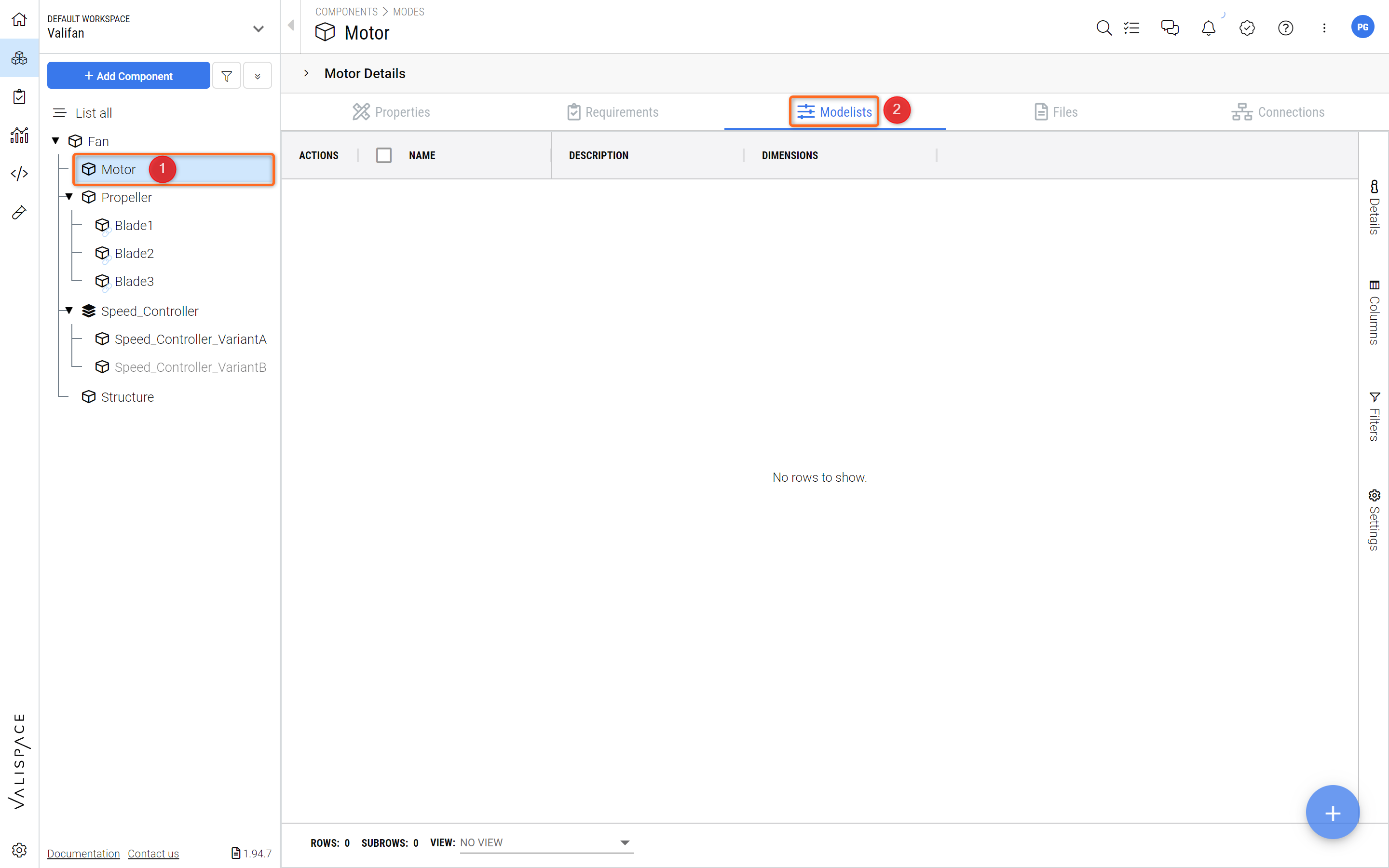The image size is (1389, 868).
Task: Click the floating plus add button
Action: pos(1332,813)
